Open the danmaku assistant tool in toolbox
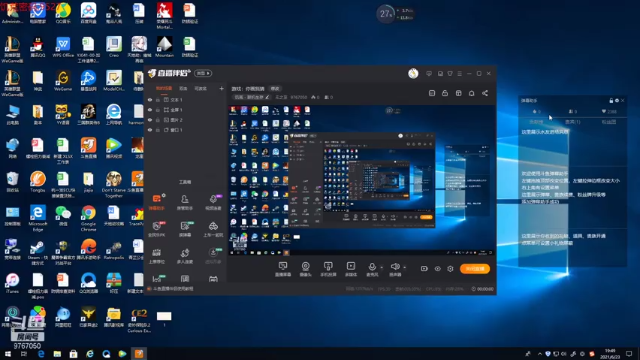Screen dimensions: 640x360 click(x=157, y=201)
